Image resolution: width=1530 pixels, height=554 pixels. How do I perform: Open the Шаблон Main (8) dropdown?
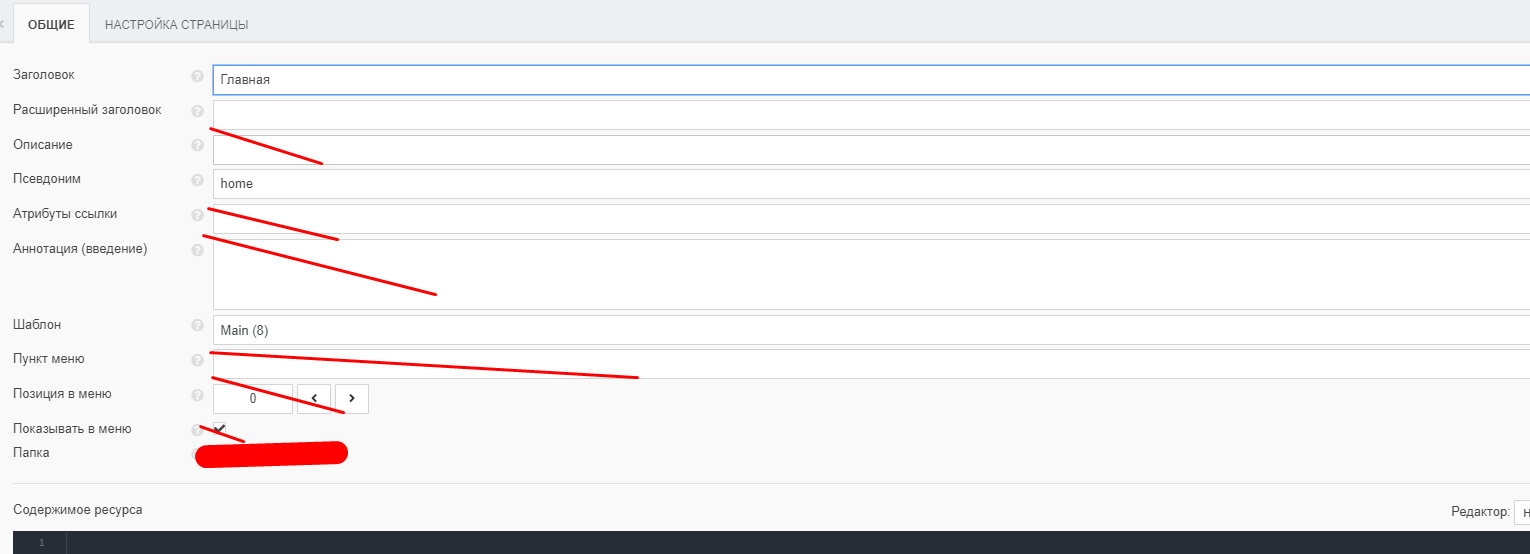pos(871,330)
